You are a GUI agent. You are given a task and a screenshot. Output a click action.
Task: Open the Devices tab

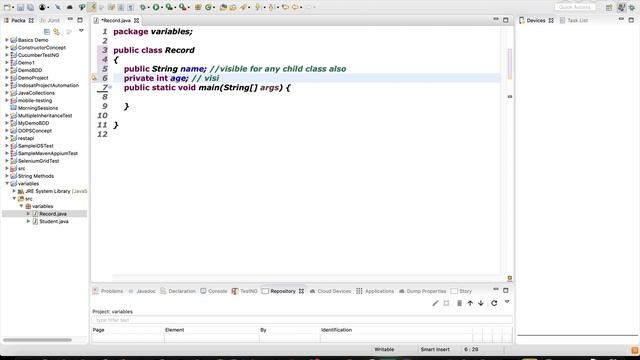pyautogui.click(x=536, y=20)
